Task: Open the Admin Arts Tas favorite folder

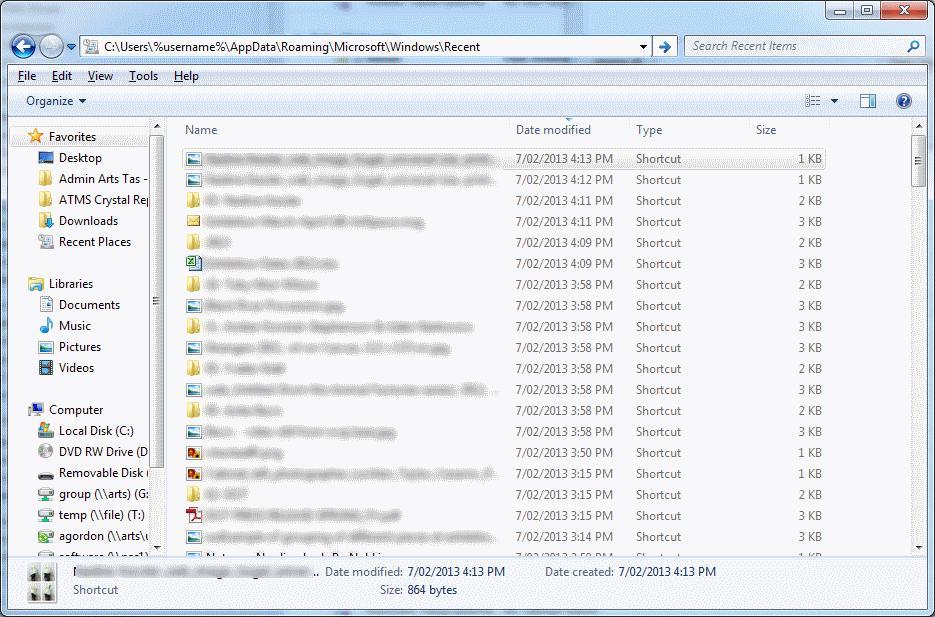Action: pyautogui.click(x=103, y=179)
